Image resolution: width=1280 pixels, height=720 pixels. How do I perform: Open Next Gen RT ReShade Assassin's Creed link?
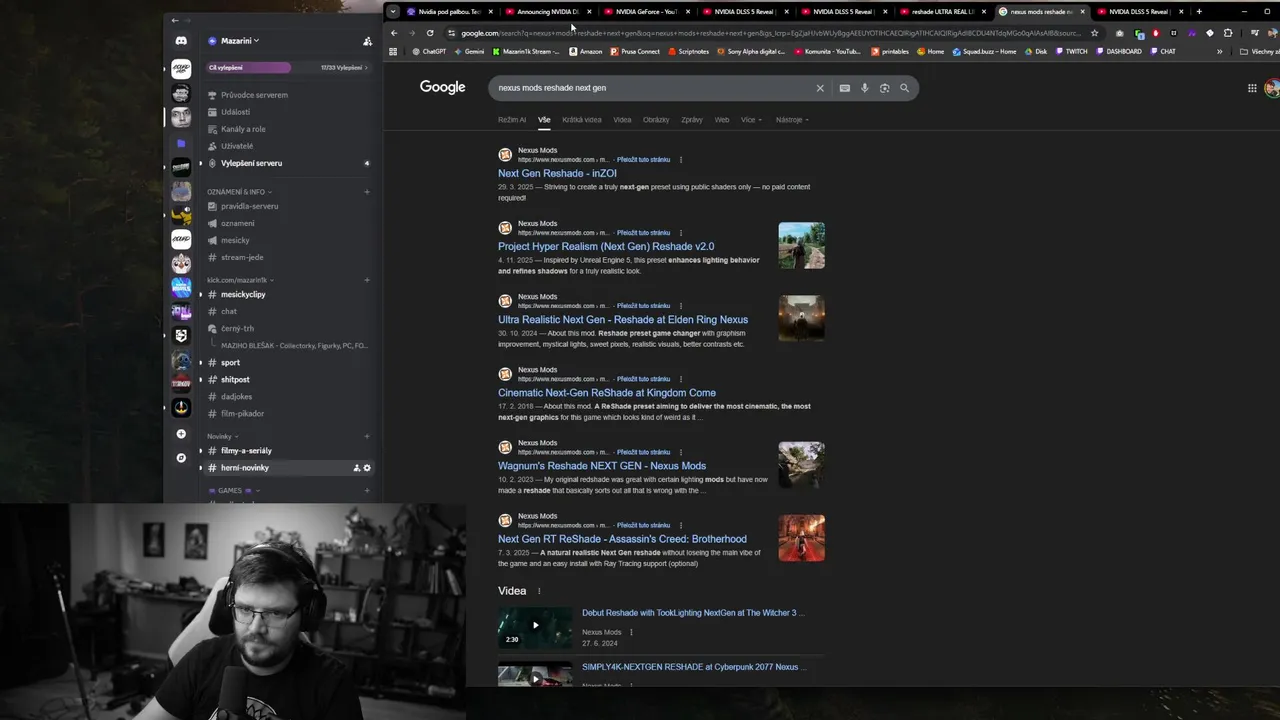(622, 539)
